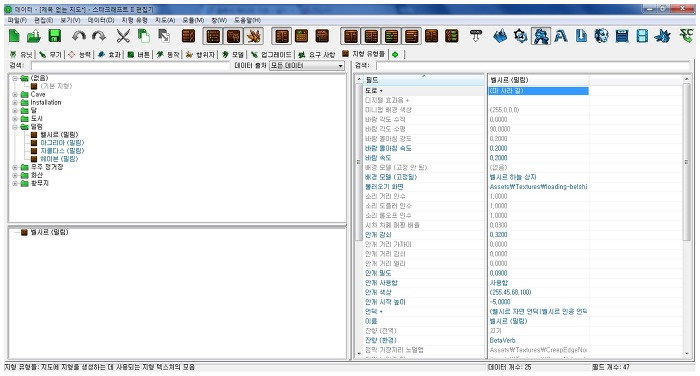This screenshot has height=376, width=700.
Task: Open the AI module face icon
Action: pos(601,36)
